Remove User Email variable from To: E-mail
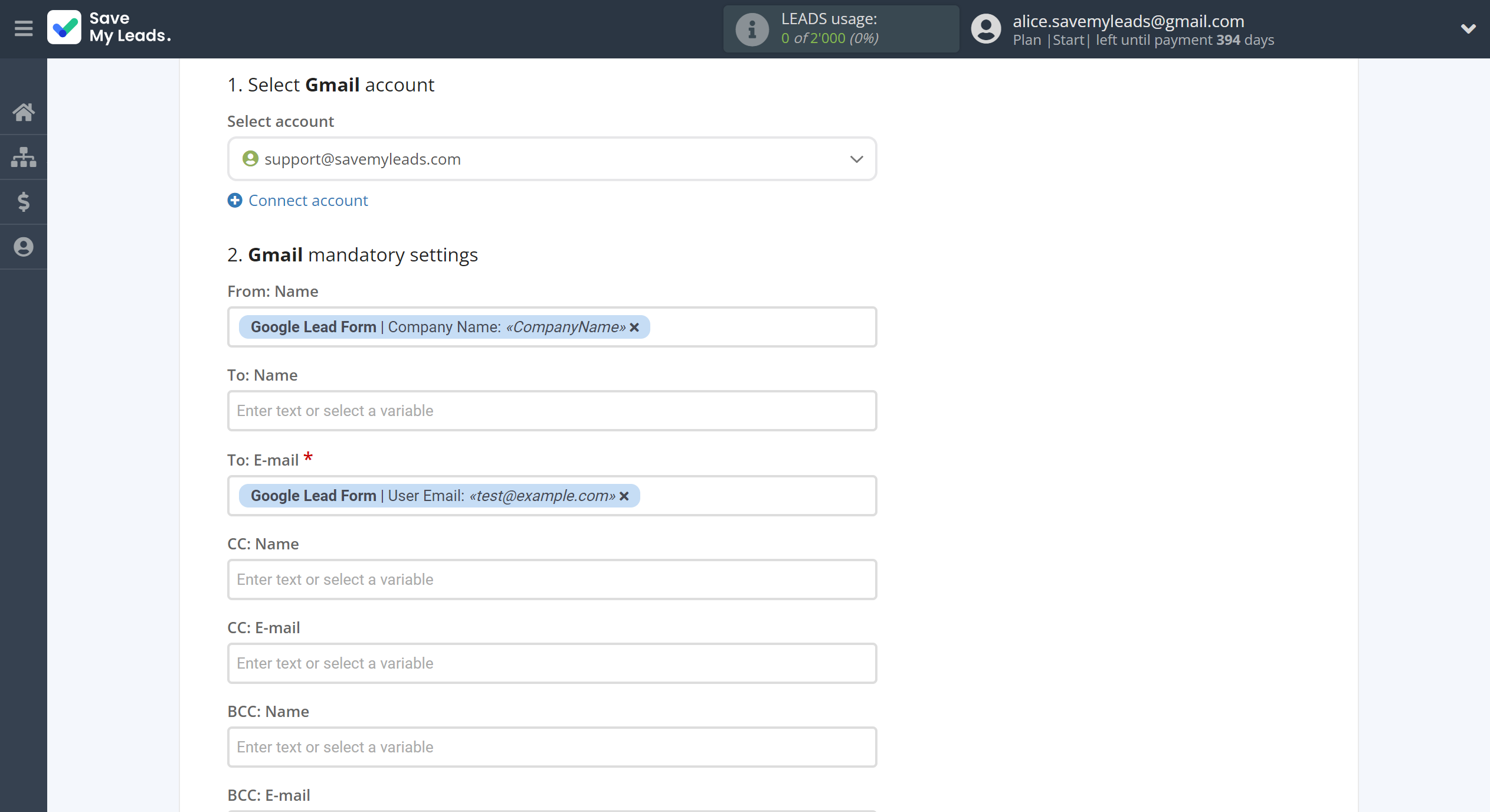 (x=624, y=496)
